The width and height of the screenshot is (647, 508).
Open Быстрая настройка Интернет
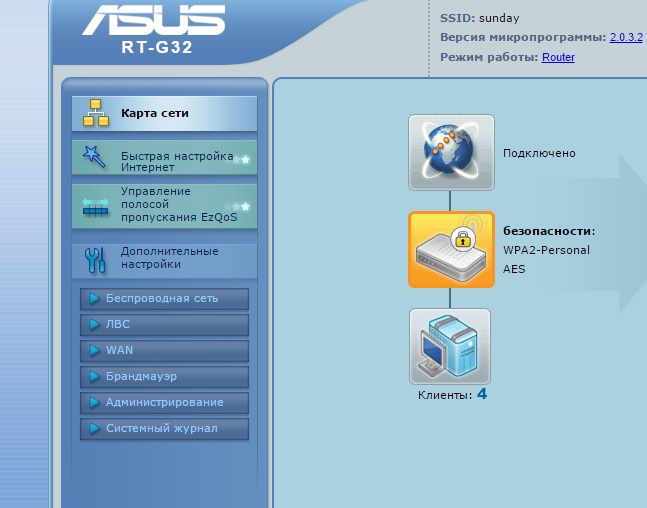(x=164, y=157)
